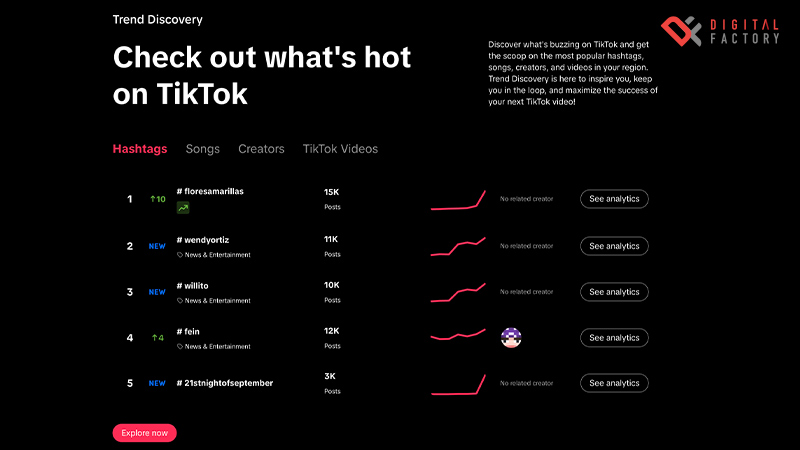Image resolution: width=800 pixels, height=450 pixels.
Task: Click the tag icon under willito
Action: coord(180,301)
